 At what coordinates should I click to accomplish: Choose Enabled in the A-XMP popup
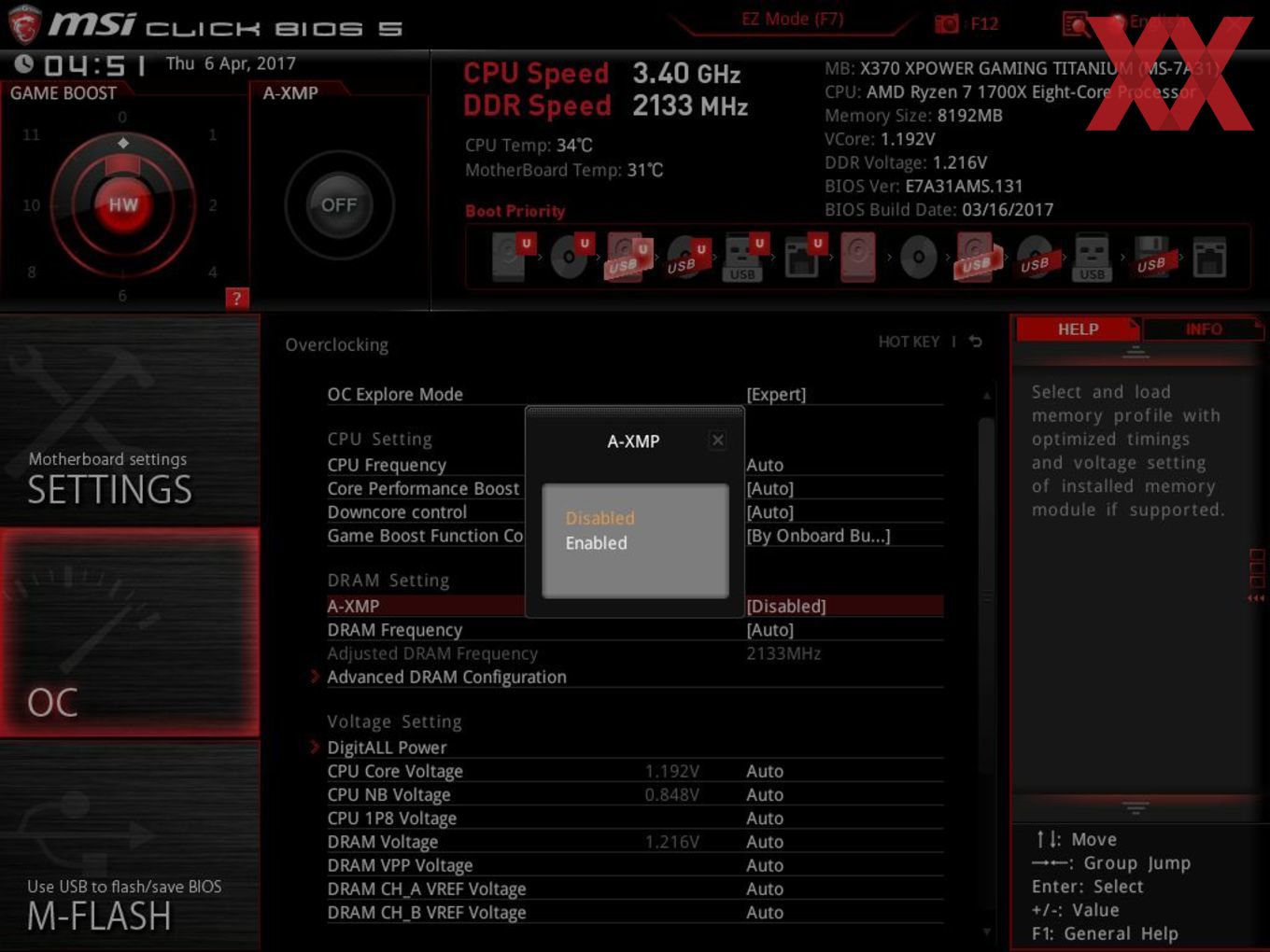[596, 543]
